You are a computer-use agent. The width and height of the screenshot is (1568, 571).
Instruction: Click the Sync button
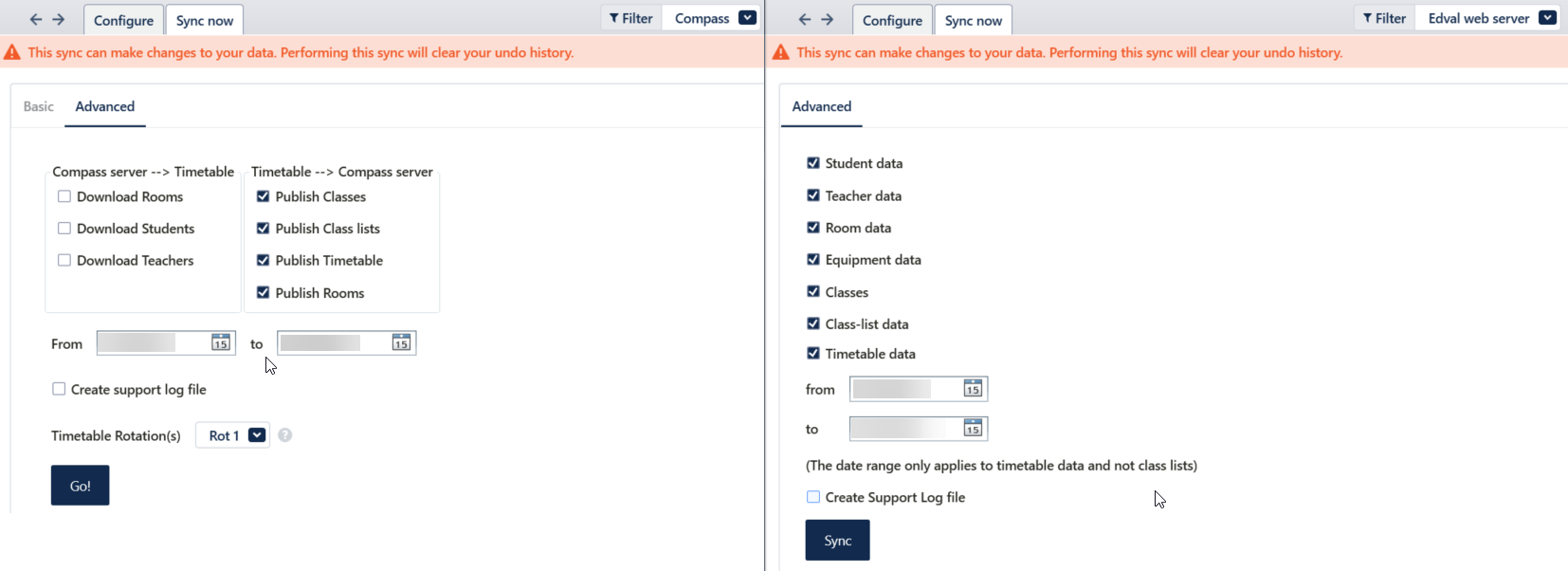(838, 541)
